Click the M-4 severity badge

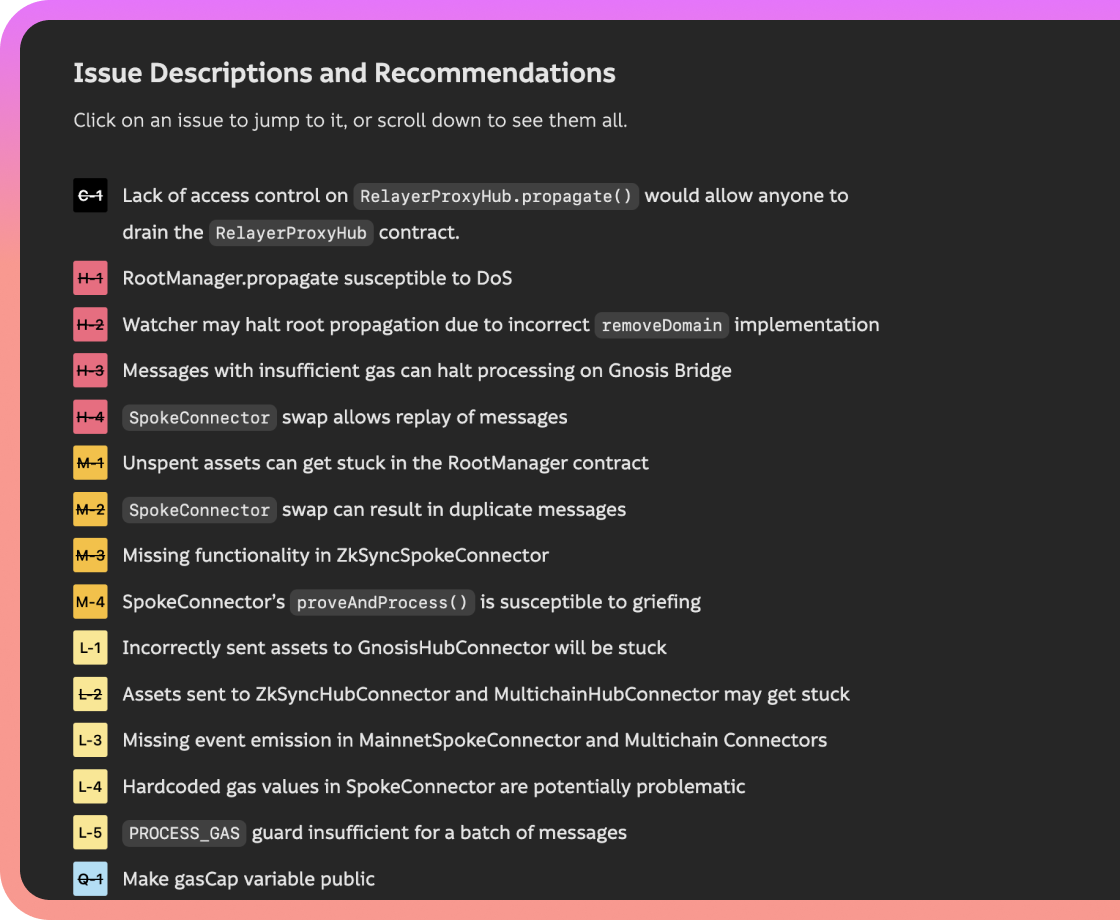[90, 601]
